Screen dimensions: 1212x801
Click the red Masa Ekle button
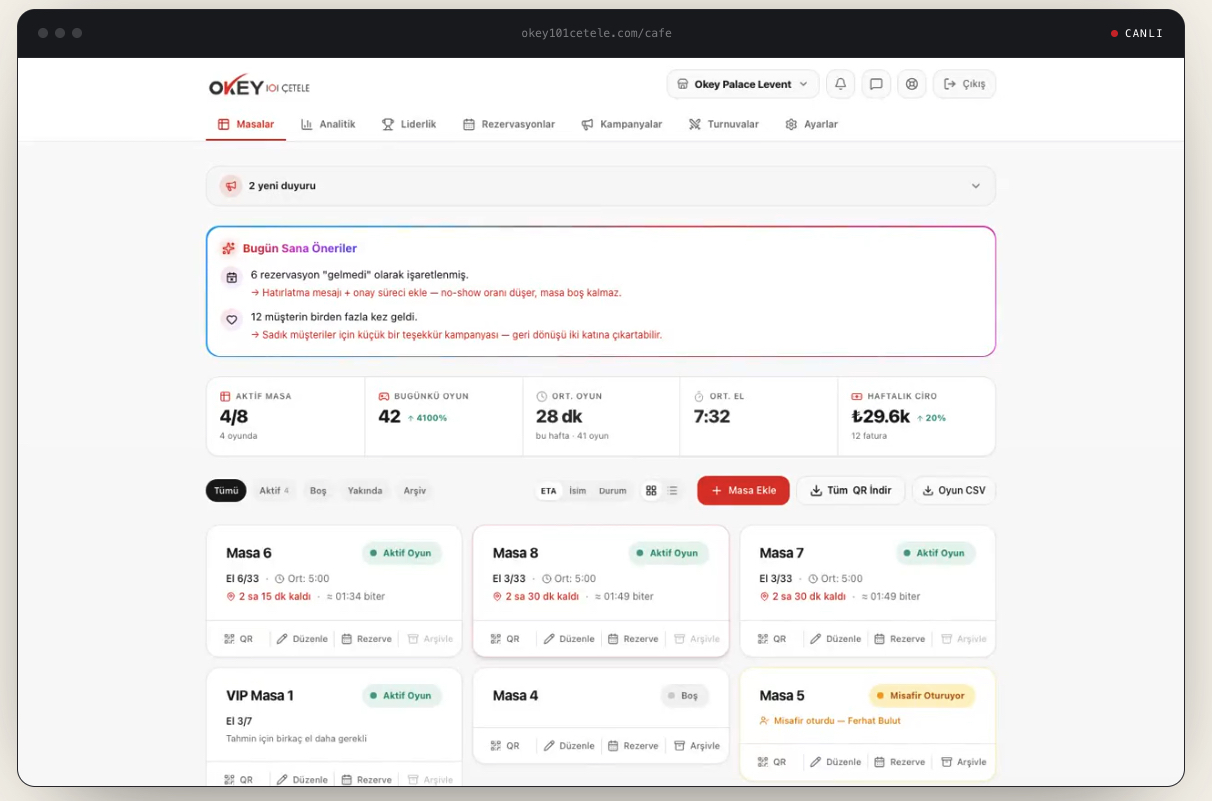point(743,491)
